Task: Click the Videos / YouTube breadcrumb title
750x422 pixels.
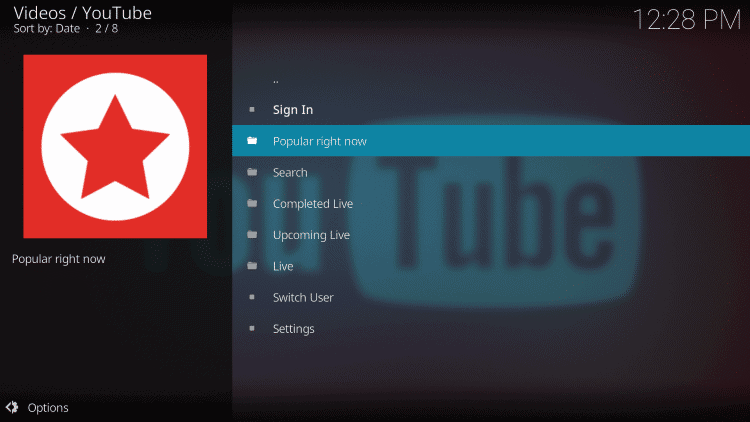Action: tap(82, 13)
